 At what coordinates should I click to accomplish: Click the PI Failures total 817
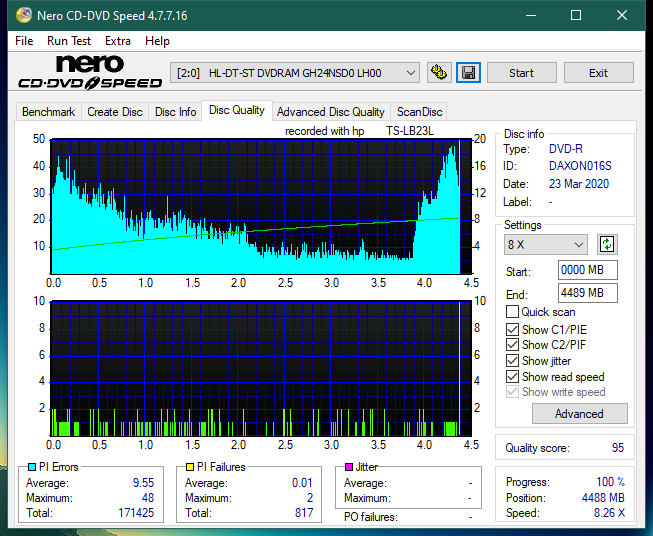304,513
